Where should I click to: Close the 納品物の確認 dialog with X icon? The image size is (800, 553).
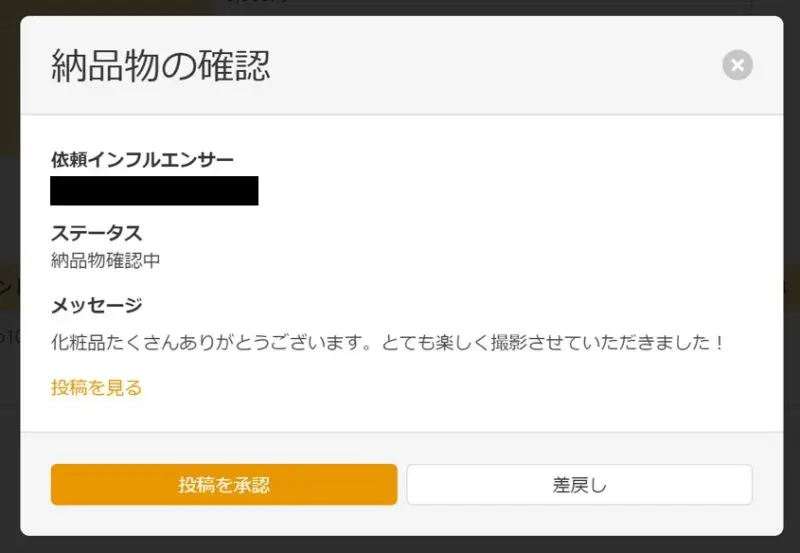tap(737, 65)
